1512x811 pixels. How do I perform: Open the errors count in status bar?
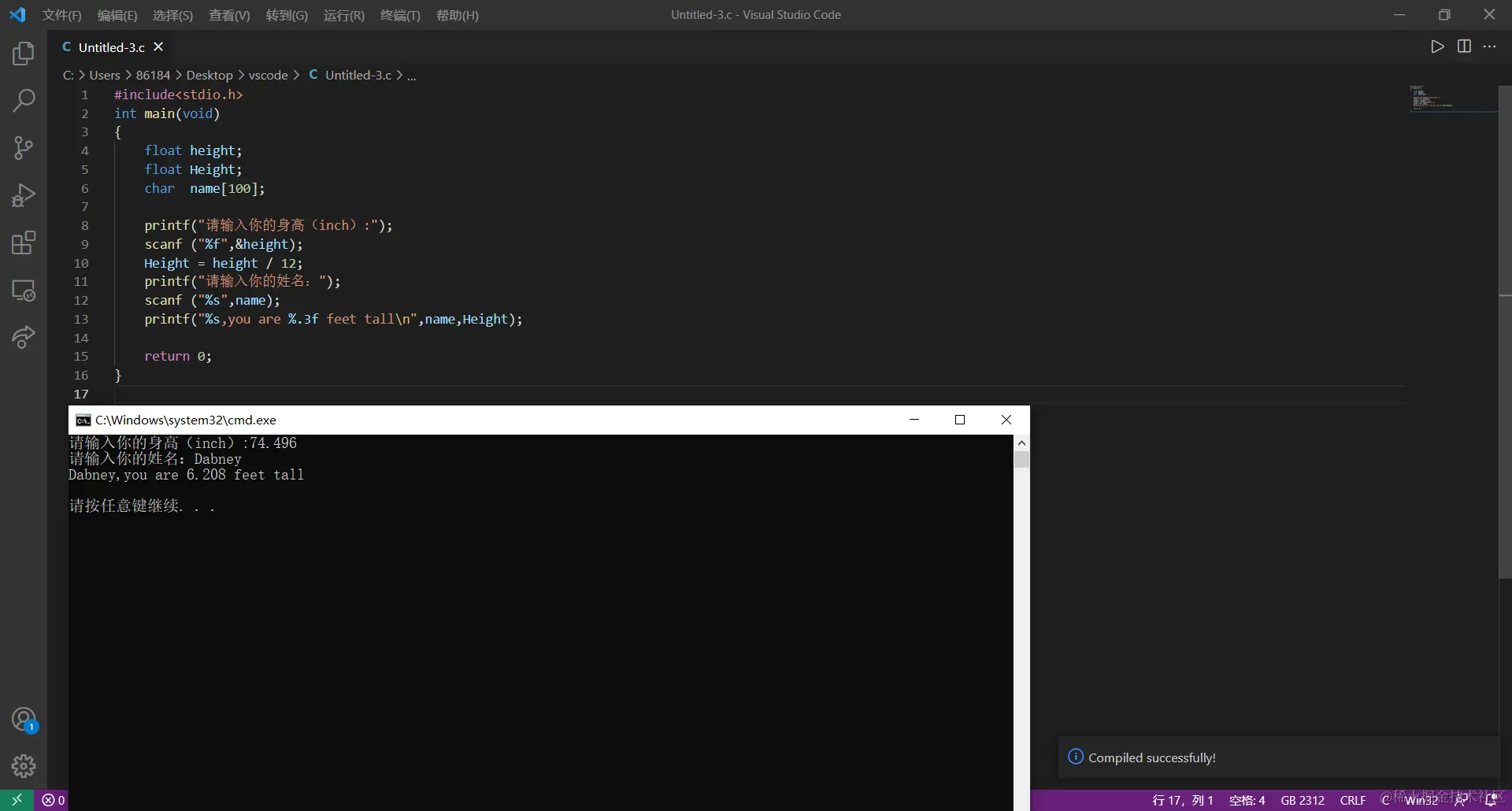54,800
